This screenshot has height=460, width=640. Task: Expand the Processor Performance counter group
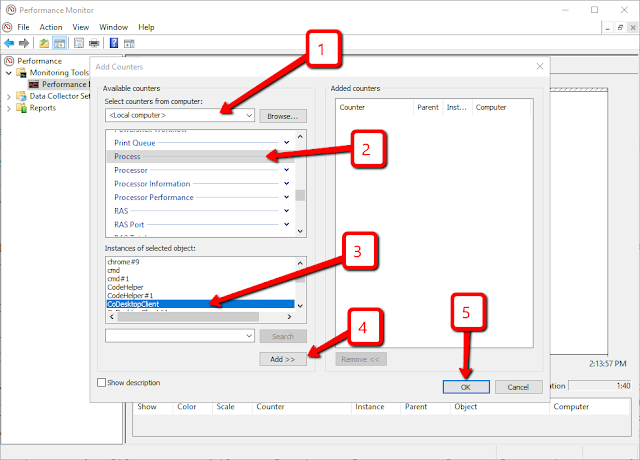[x=287, y=197]
